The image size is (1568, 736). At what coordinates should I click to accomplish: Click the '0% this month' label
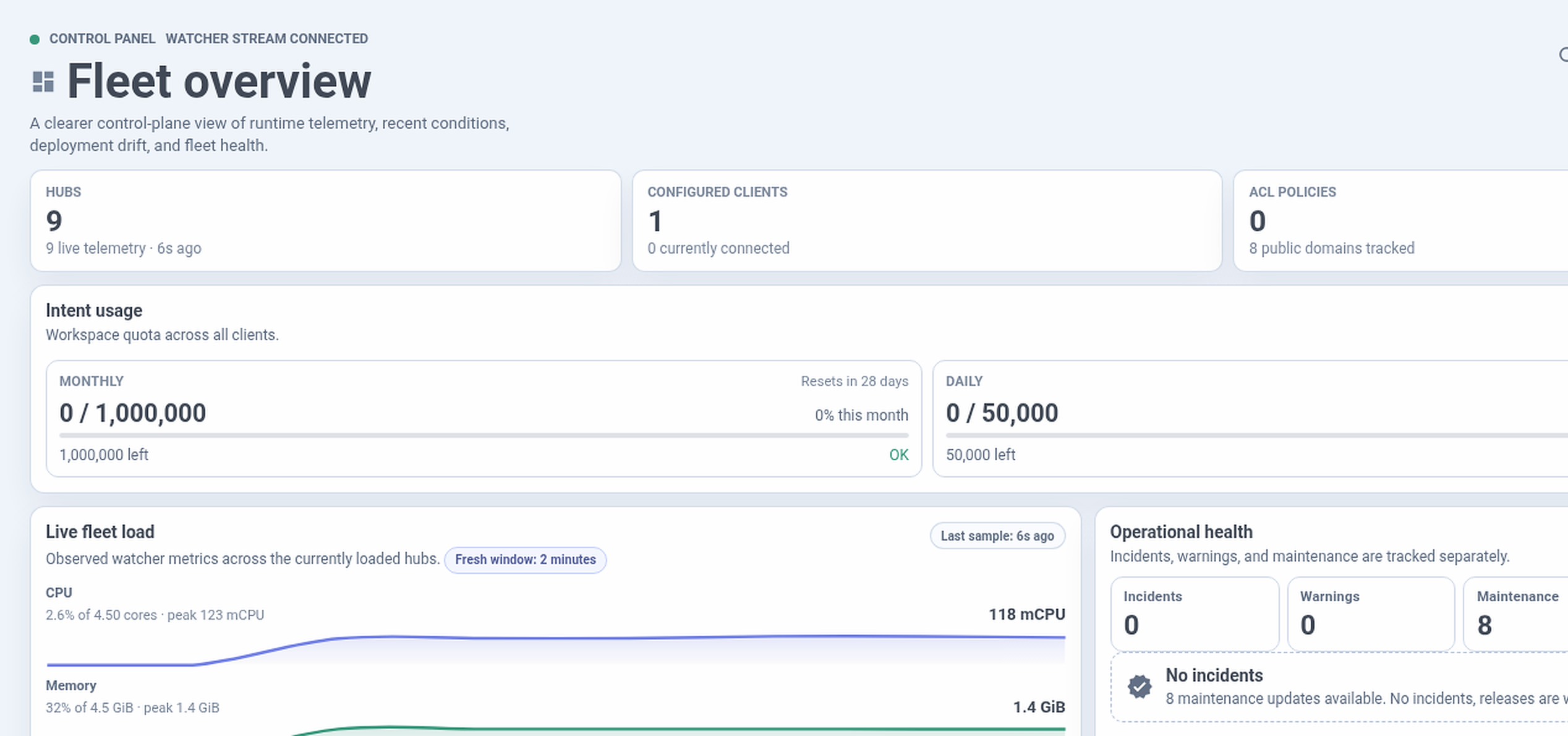pos(861,415)
